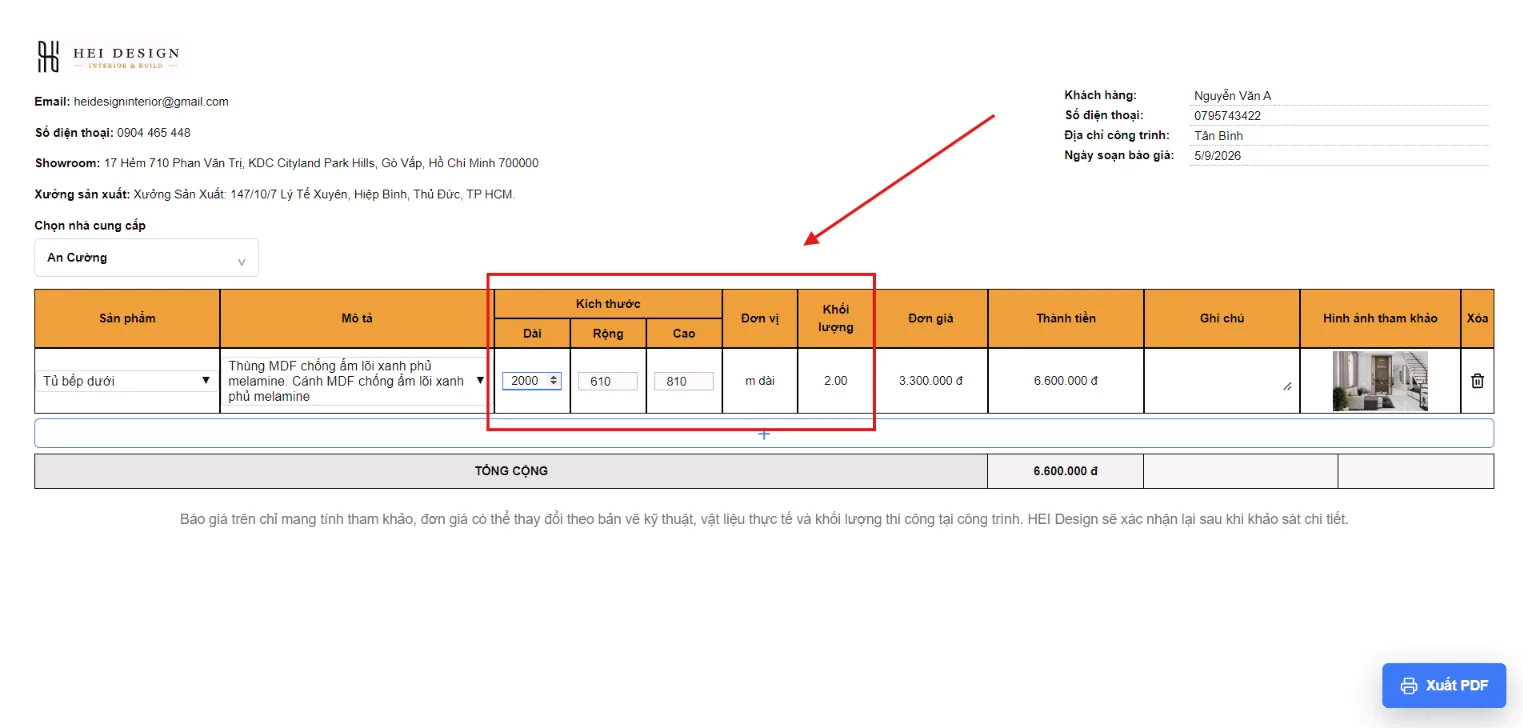Screen dimensions: 1523x728
Task: Click the Ghi chú notes box in the row
Action: tap(1222, 381)
